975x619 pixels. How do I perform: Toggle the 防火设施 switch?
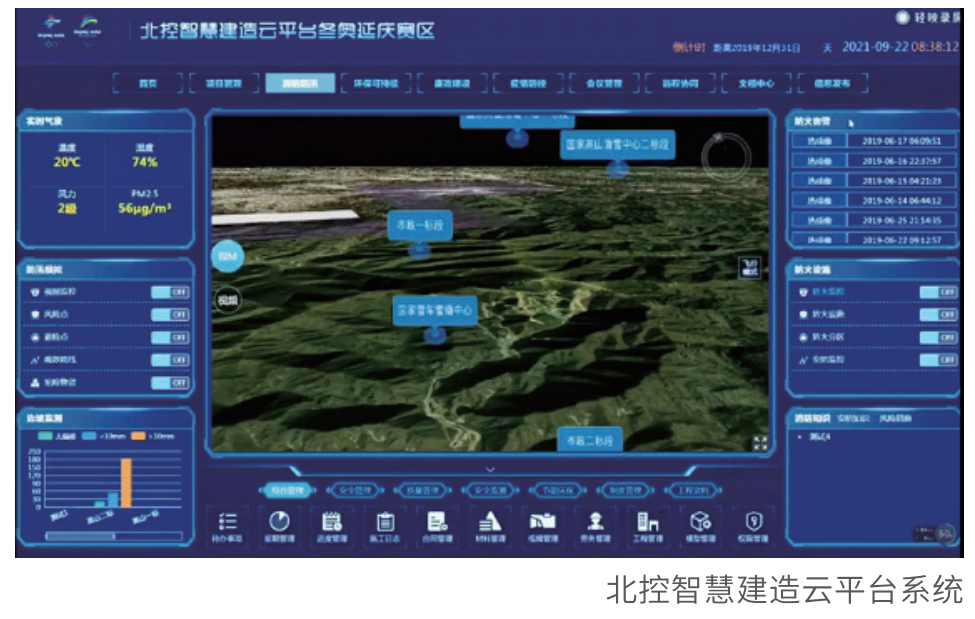[938, 315]
